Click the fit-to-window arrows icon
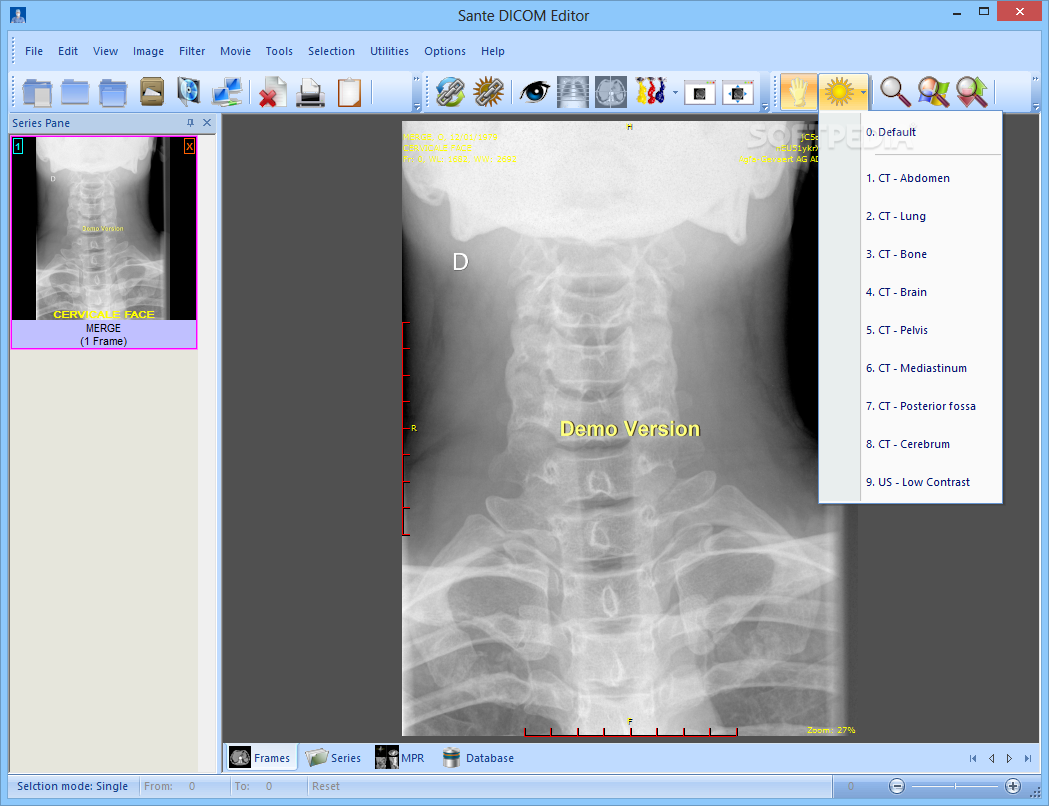Screen dimensions: 1049x806 [737, 93]
